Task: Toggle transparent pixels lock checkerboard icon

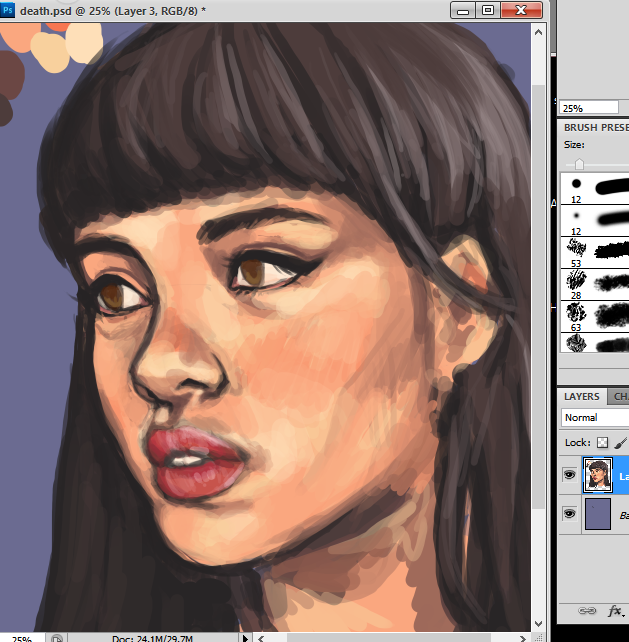Action: pos(602,443)
